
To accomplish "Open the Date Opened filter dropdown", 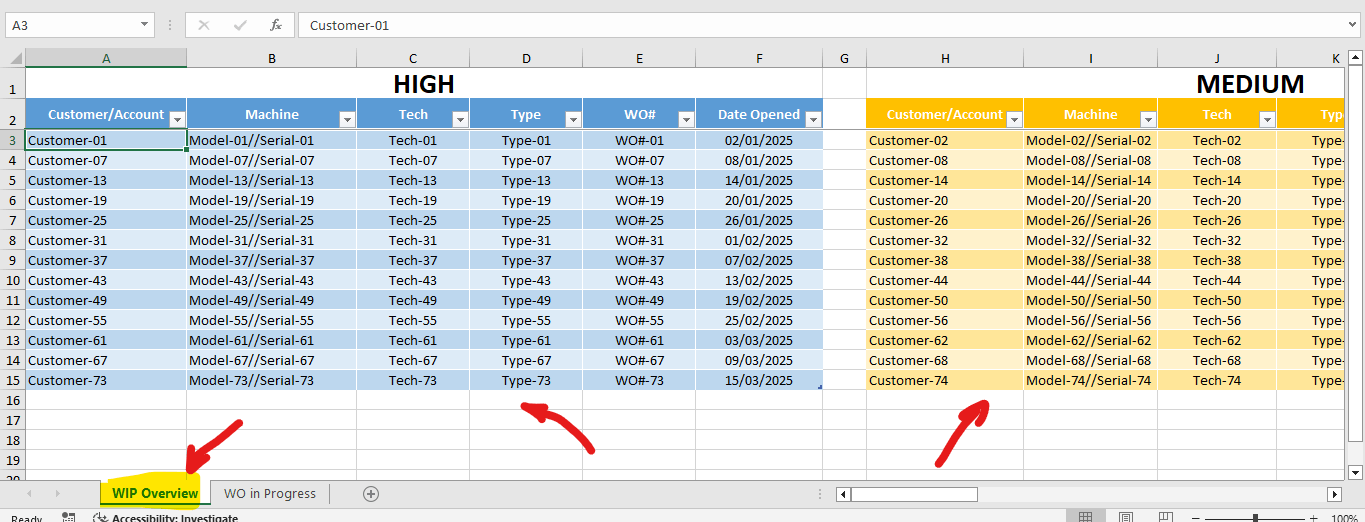I will [813, 119].
